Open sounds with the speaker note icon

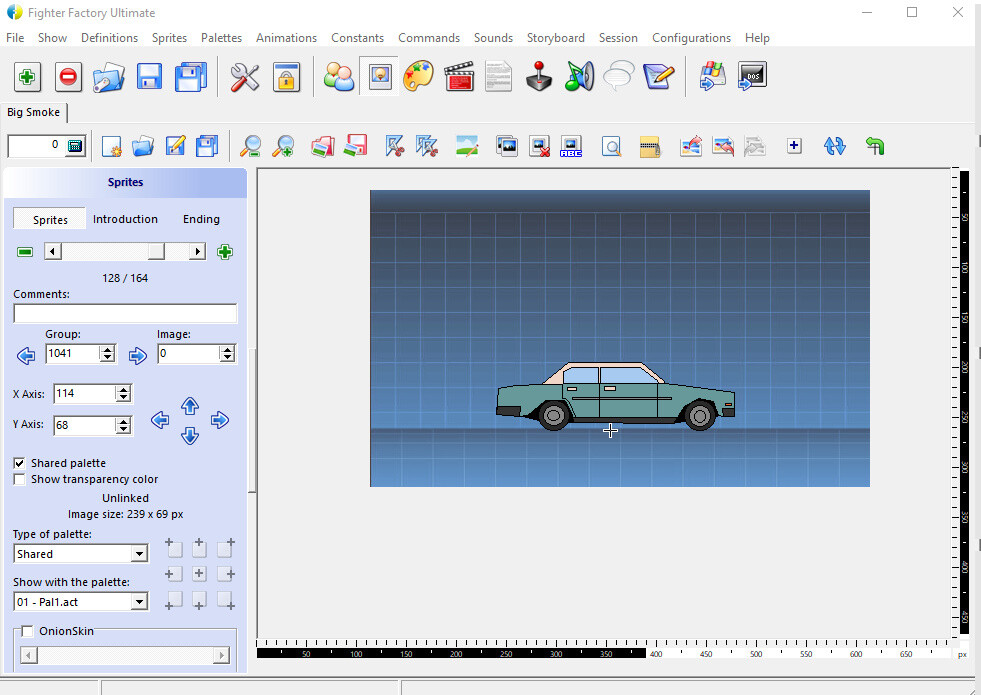tap(579, 76)
